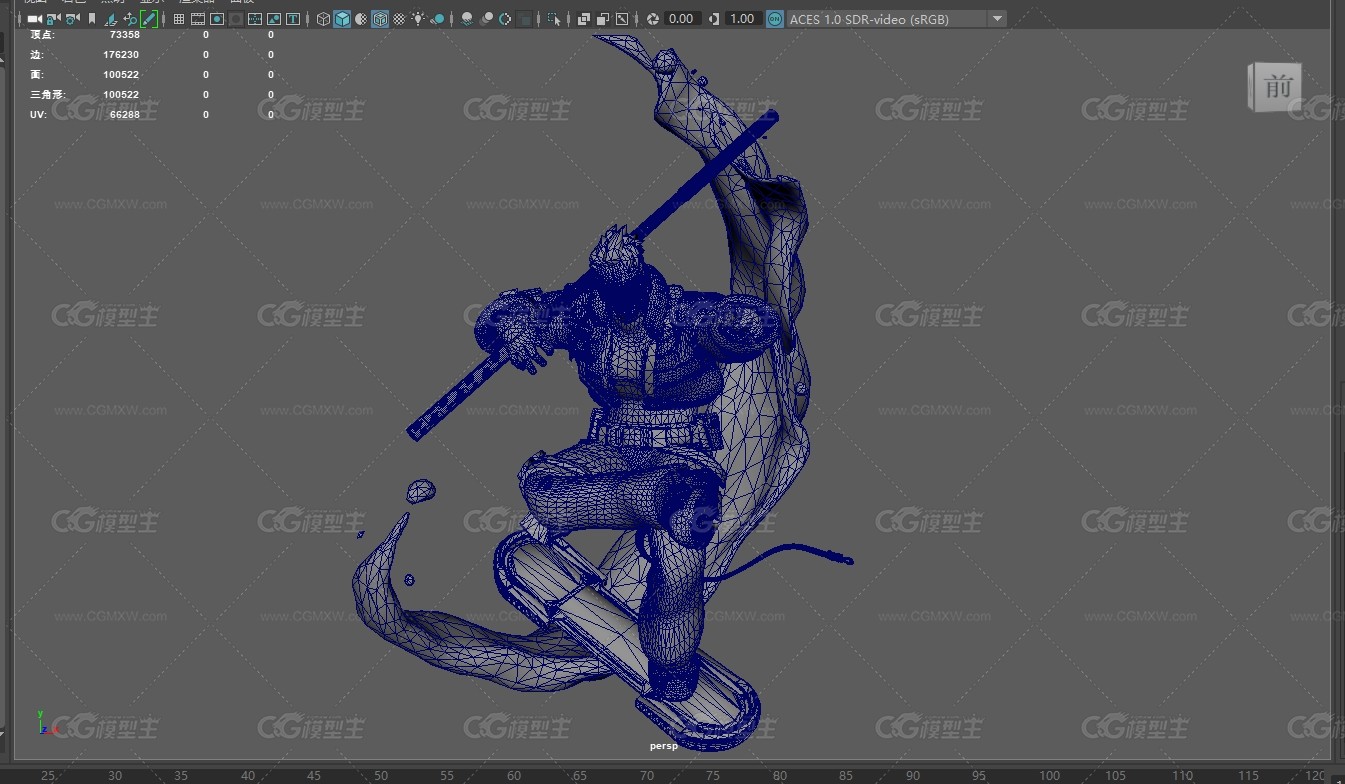Click the Image Plane icon
The width and height of the screenshot is (1345, 784).
(111, 19)
